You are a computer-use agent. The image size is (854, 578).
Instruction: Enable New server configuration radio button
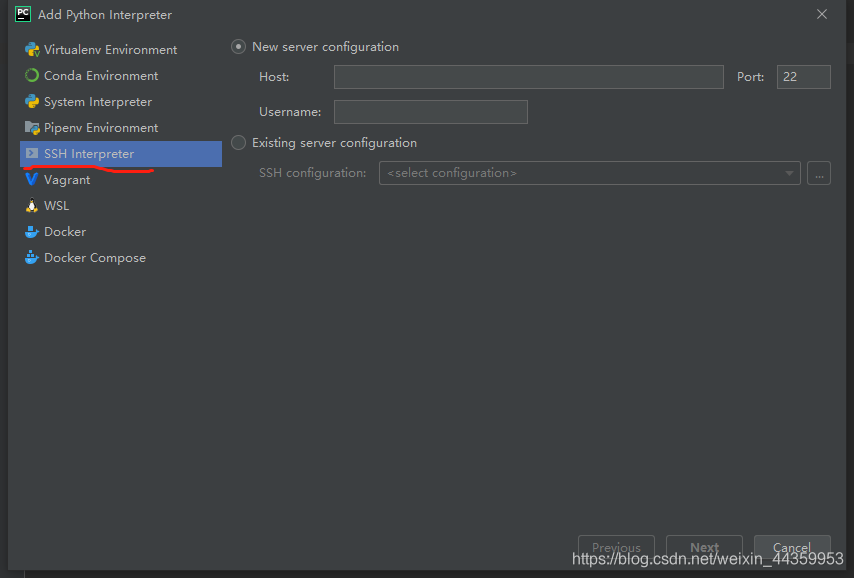click(x=239, y=47)
